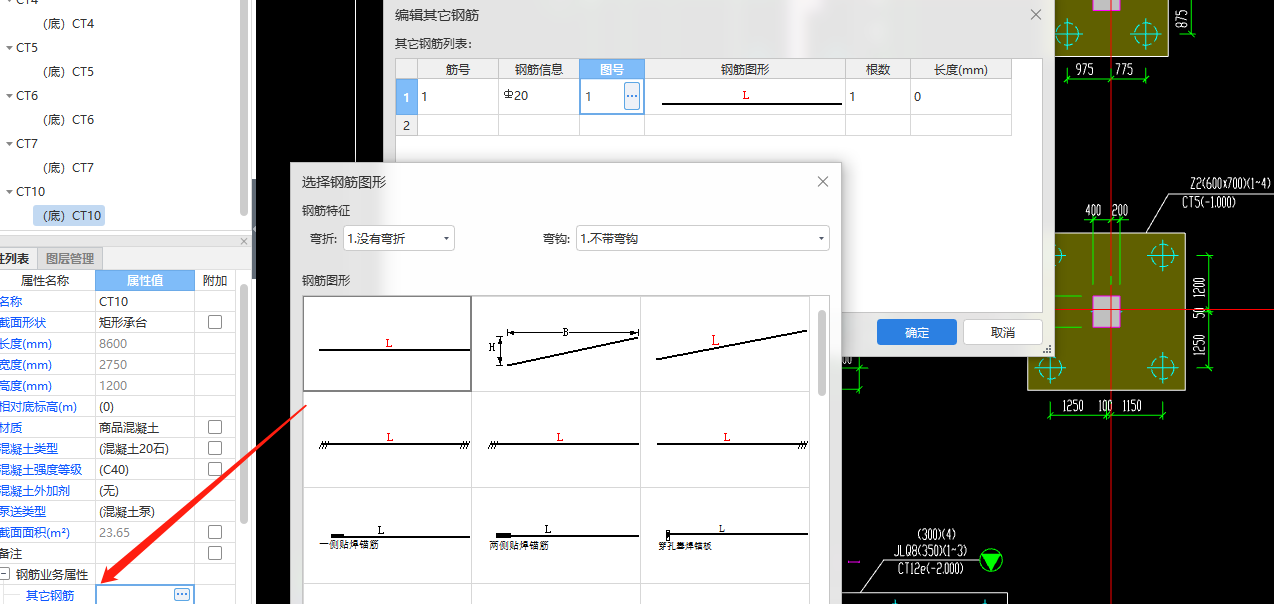Close the 编辑其它钢筋 dialog

1036,14
